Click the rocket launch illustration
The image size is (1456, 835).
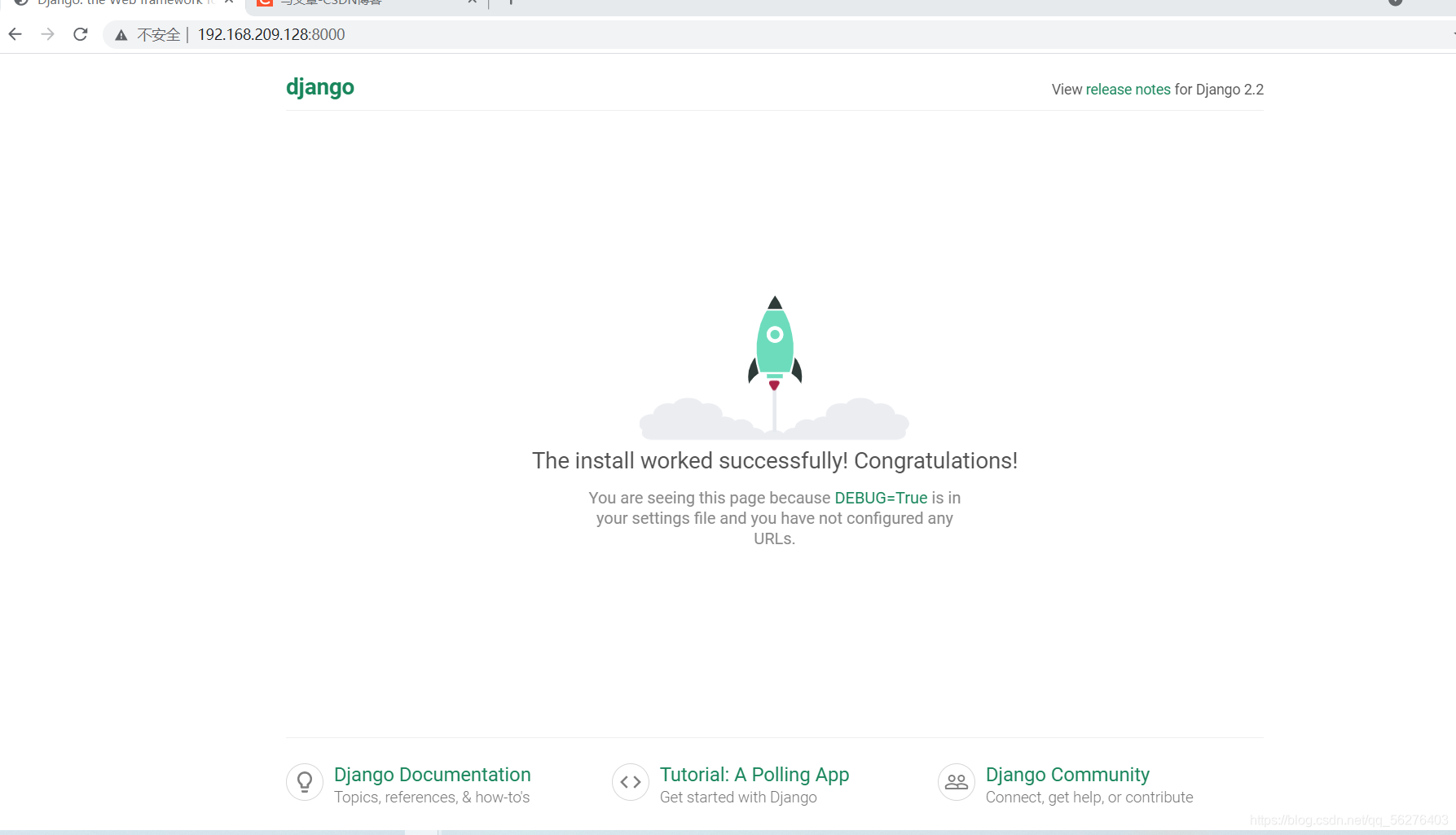pyautogui.click(x=774, y=367)
